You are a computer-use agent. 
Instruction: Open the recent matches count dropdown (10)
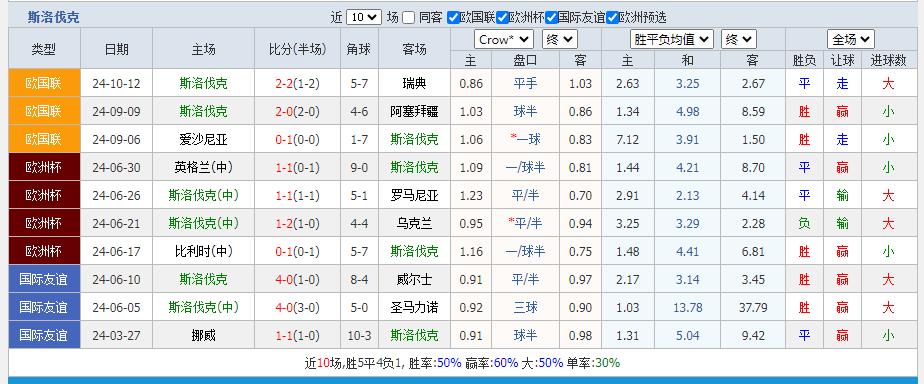[364, 18]
